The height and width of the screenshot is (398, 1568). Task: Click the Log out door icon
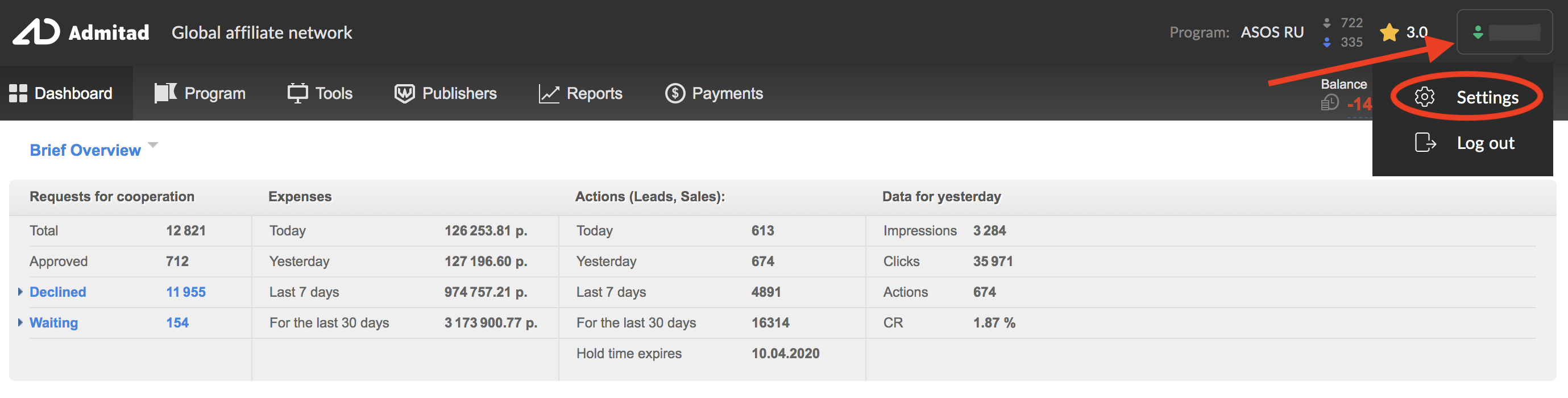point(1424,142)
